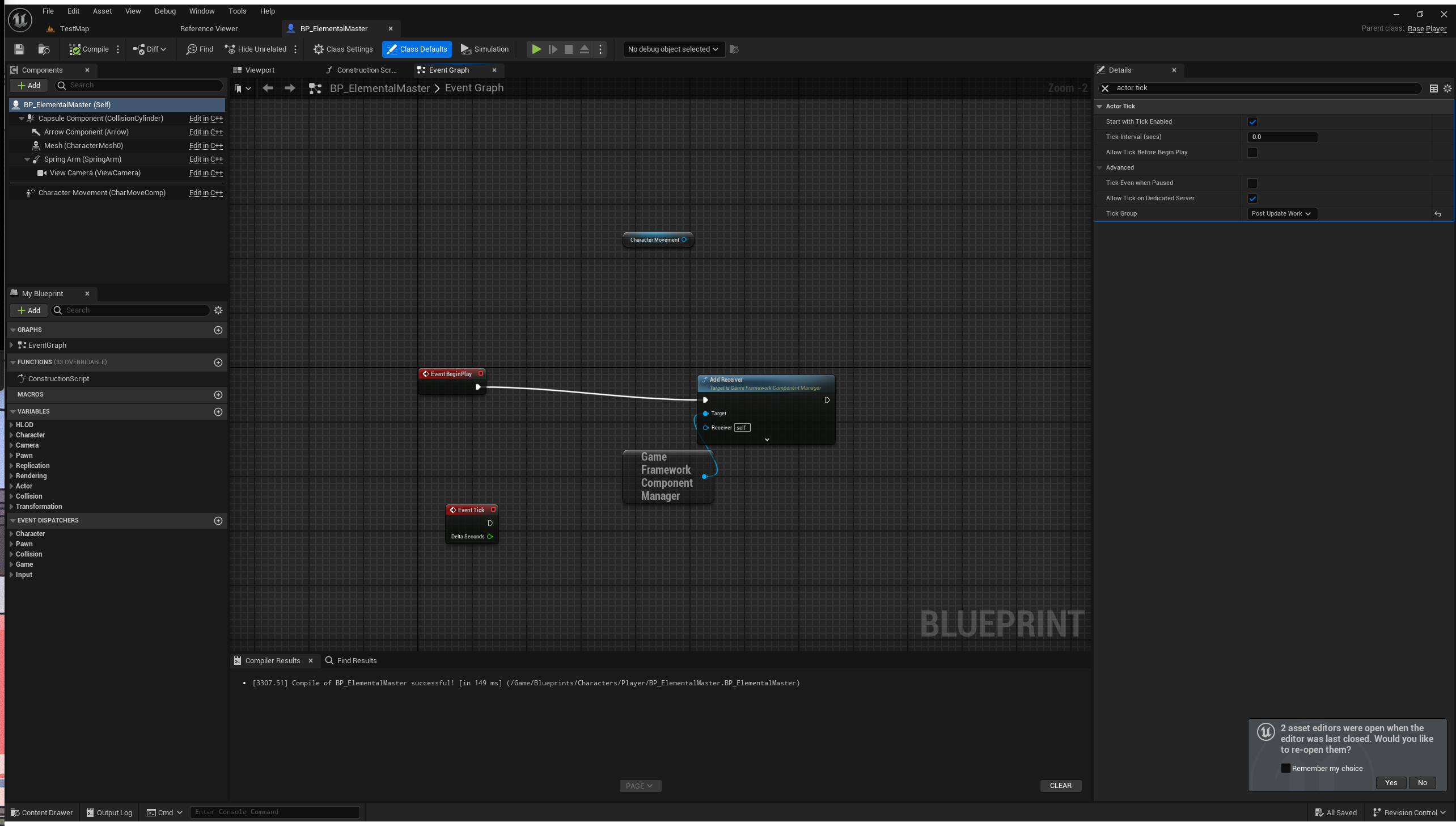Click CLEAR in compiler results
Screen dimensions: 1456x826
click(x=1060, y=786)
